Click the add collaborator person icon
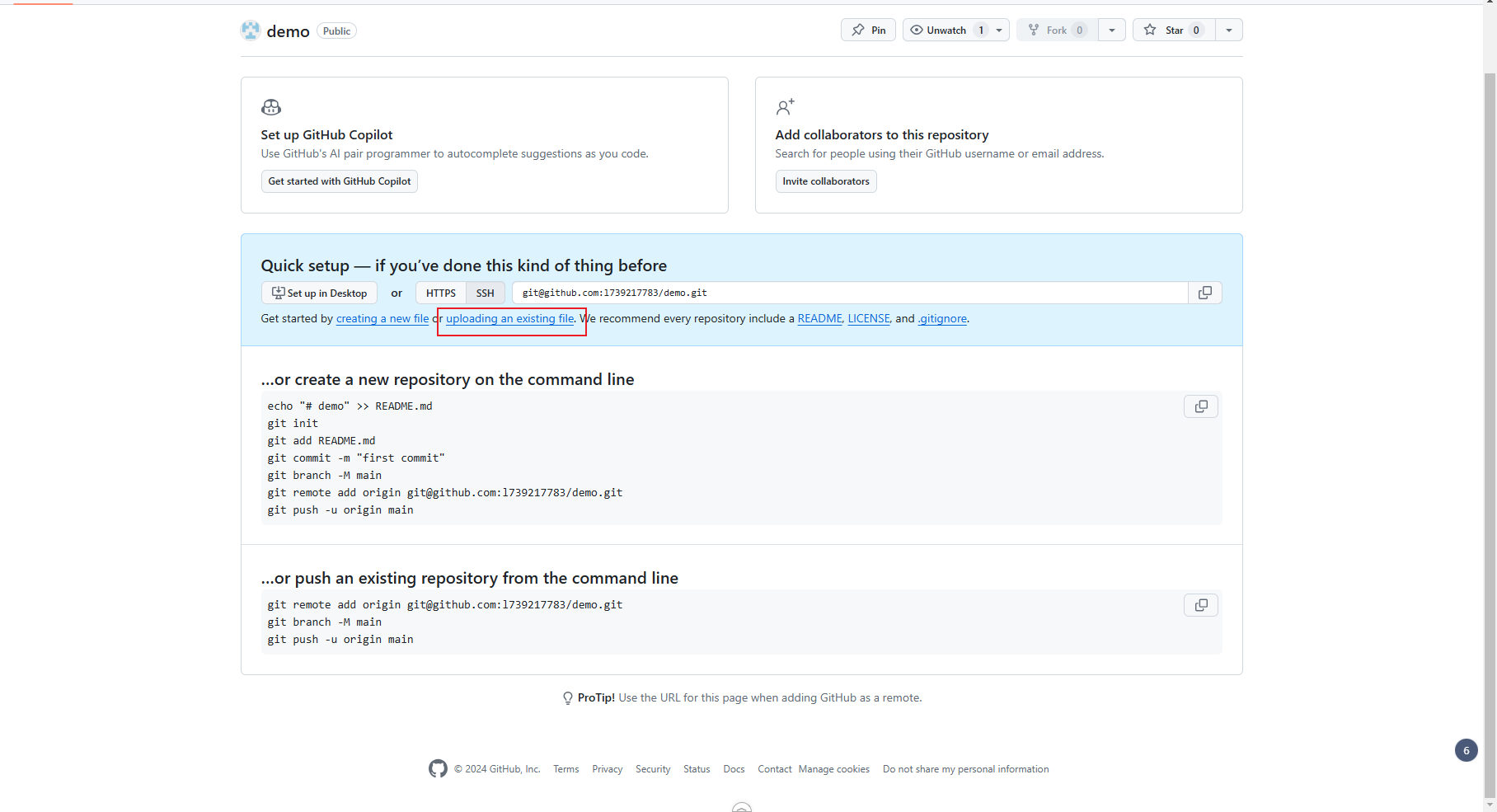This screenshot has width=1497, height=812. tap(785, 107)
